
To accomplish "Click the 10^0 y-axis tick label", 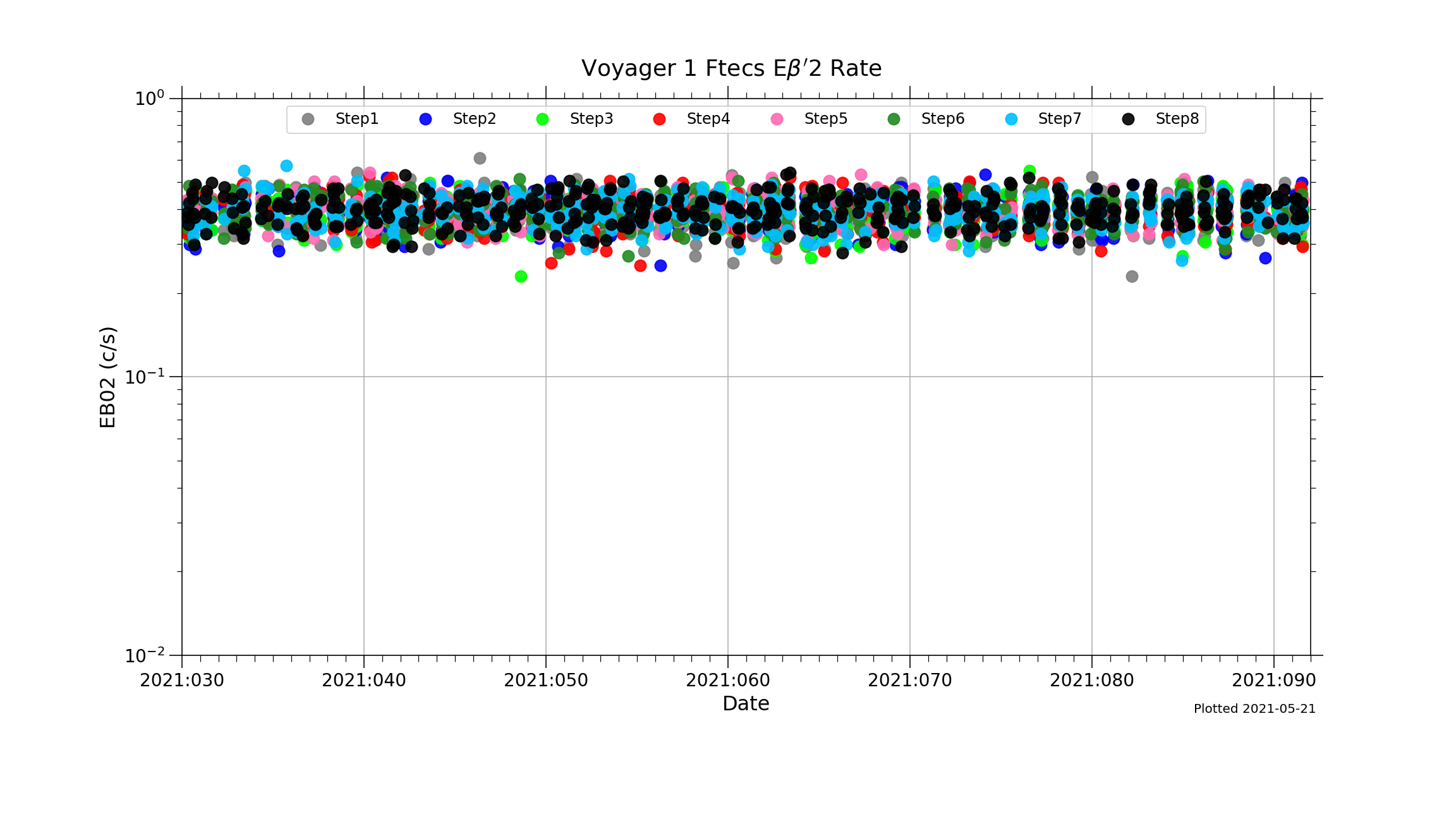I will (149, 98).
